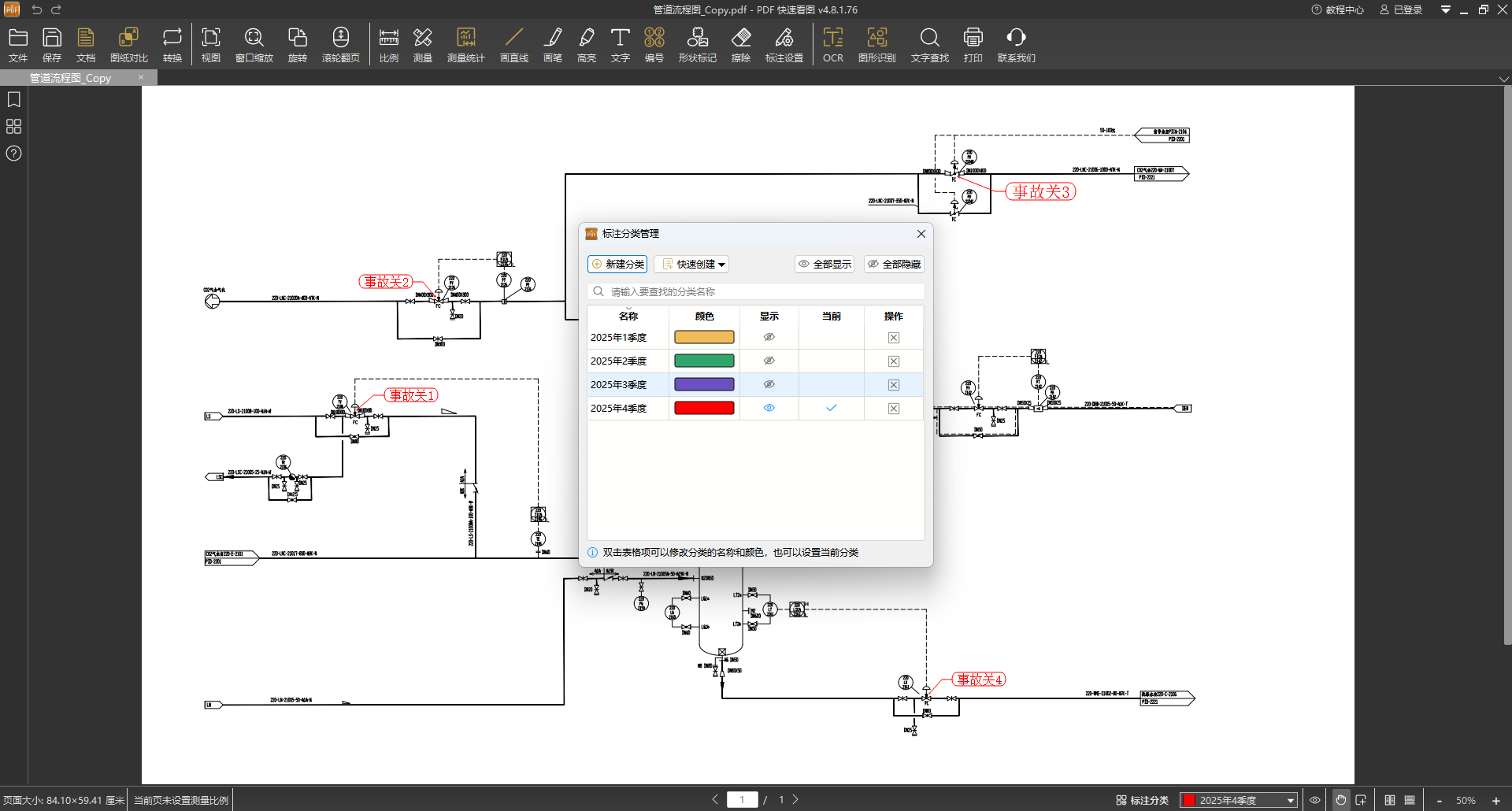
Task: Click the 新建分类 button
Action: pos(617,265)
